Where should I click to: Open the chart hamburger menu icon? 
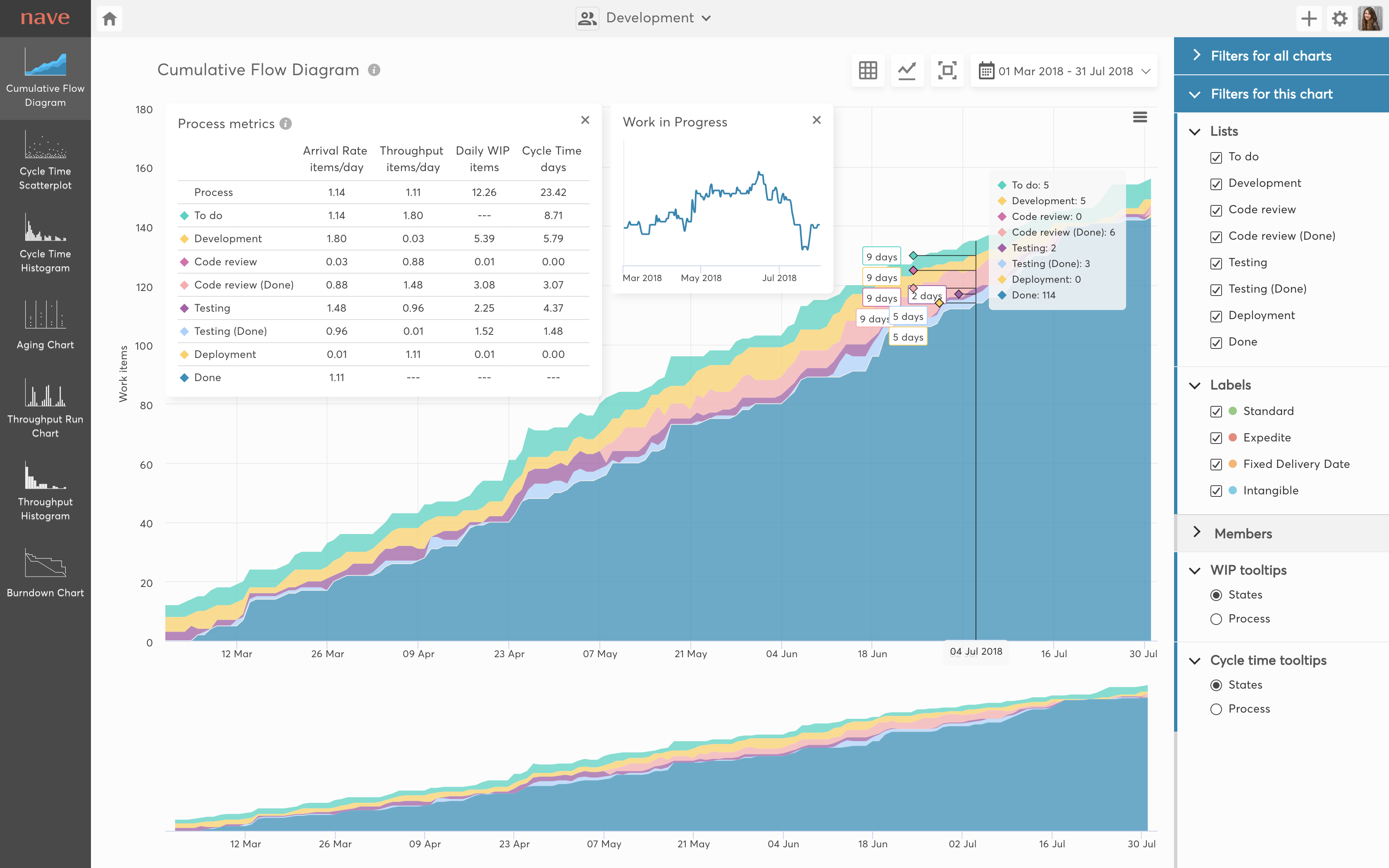click(x=1140, y=117)
